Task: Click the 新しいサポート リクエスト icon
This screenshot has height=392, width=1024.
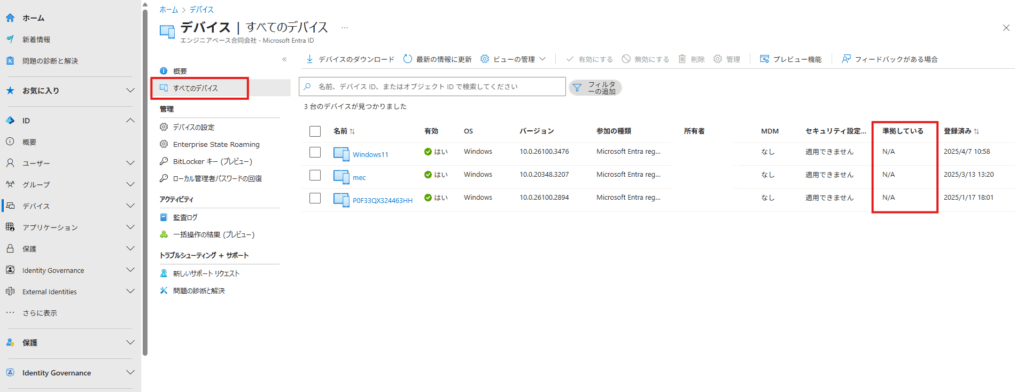Action: [164, 273]
